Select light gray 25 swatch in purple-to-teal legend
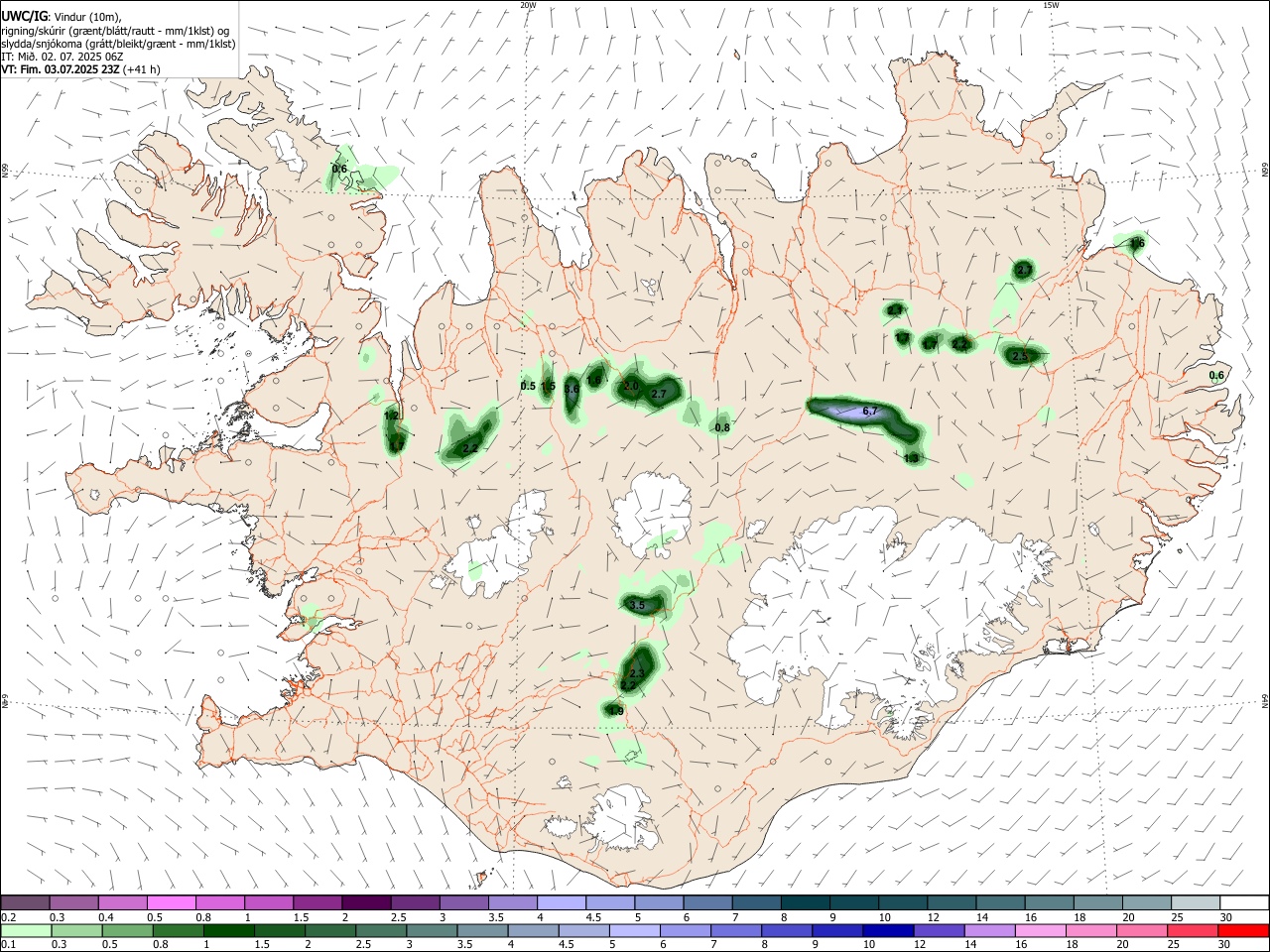Screen dimensions: 1270x952 (x=1195, y=902)
